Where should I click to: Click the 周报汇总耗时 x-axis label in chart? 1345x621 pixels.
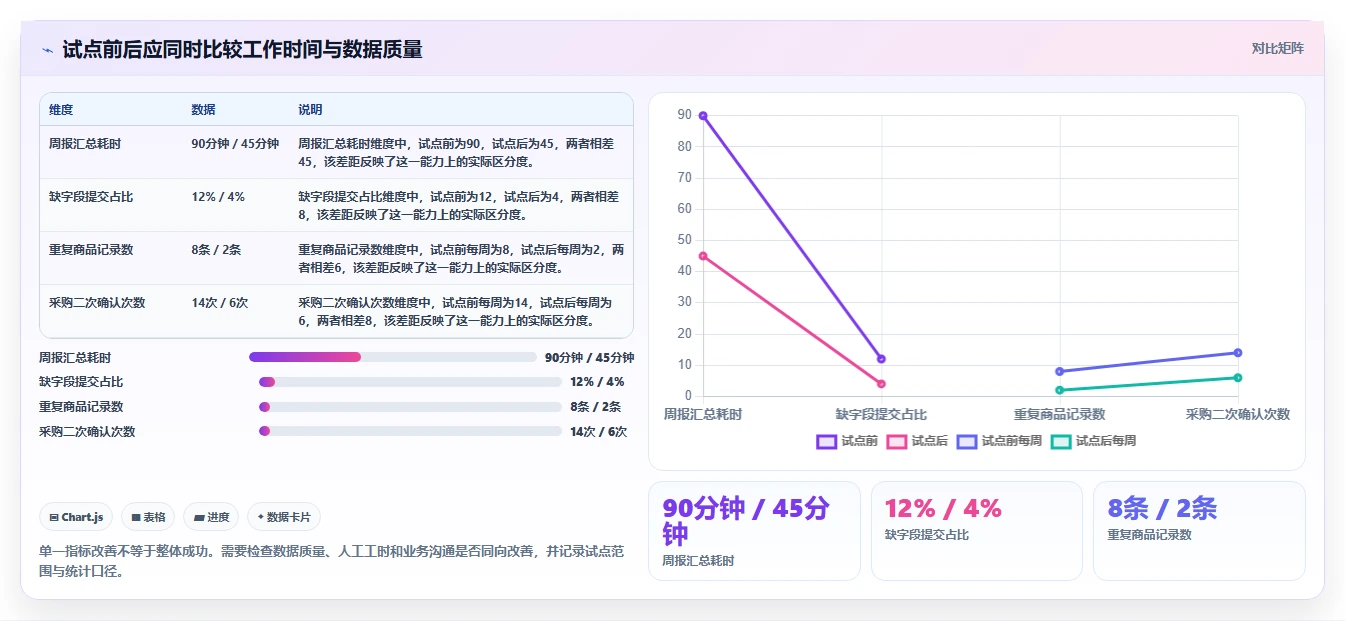pyautogui.click(x=703, y=414)
